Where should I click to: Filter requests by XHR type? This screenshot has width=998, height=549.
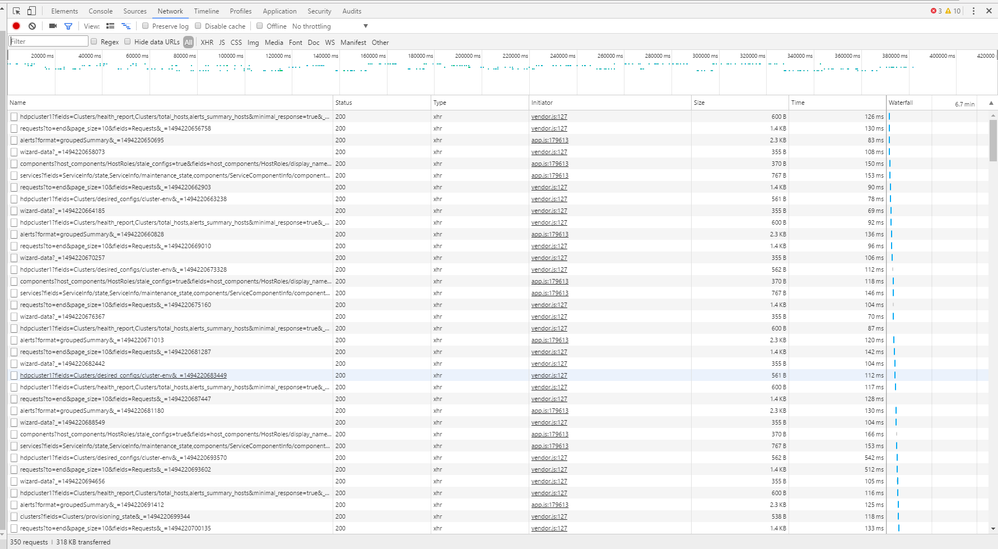[x=206, y=42]
